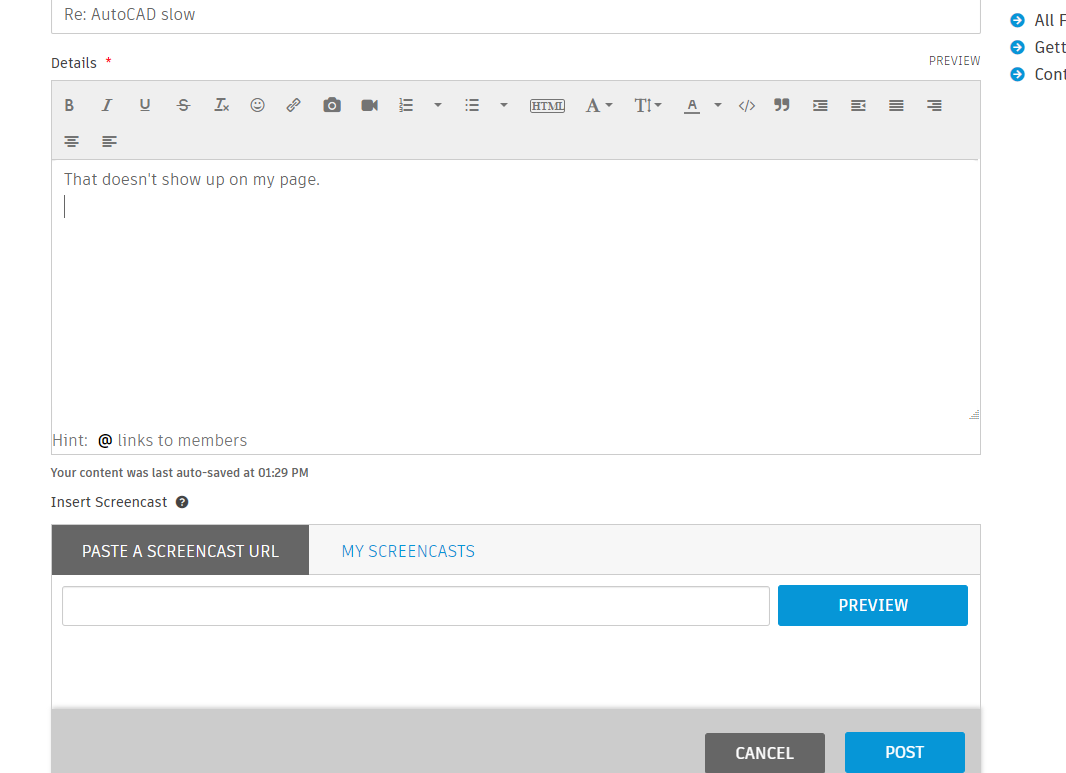Click PREVIEW above the editor toolbar
The width and height of the screenshot is (1066, 773).
(x=954, y=61)
